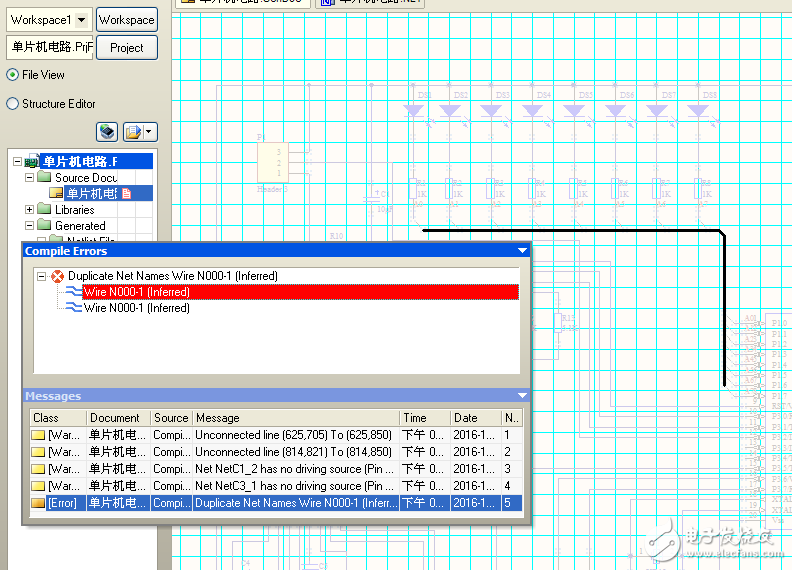Select the Source Documents folder

click(x=86, y=178)
